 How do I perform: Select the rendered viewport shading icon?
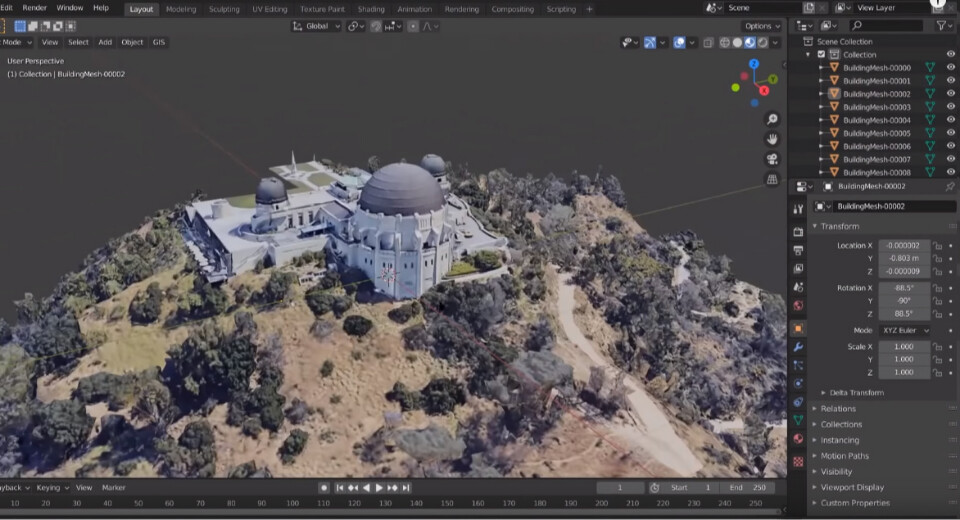(763, 43)
